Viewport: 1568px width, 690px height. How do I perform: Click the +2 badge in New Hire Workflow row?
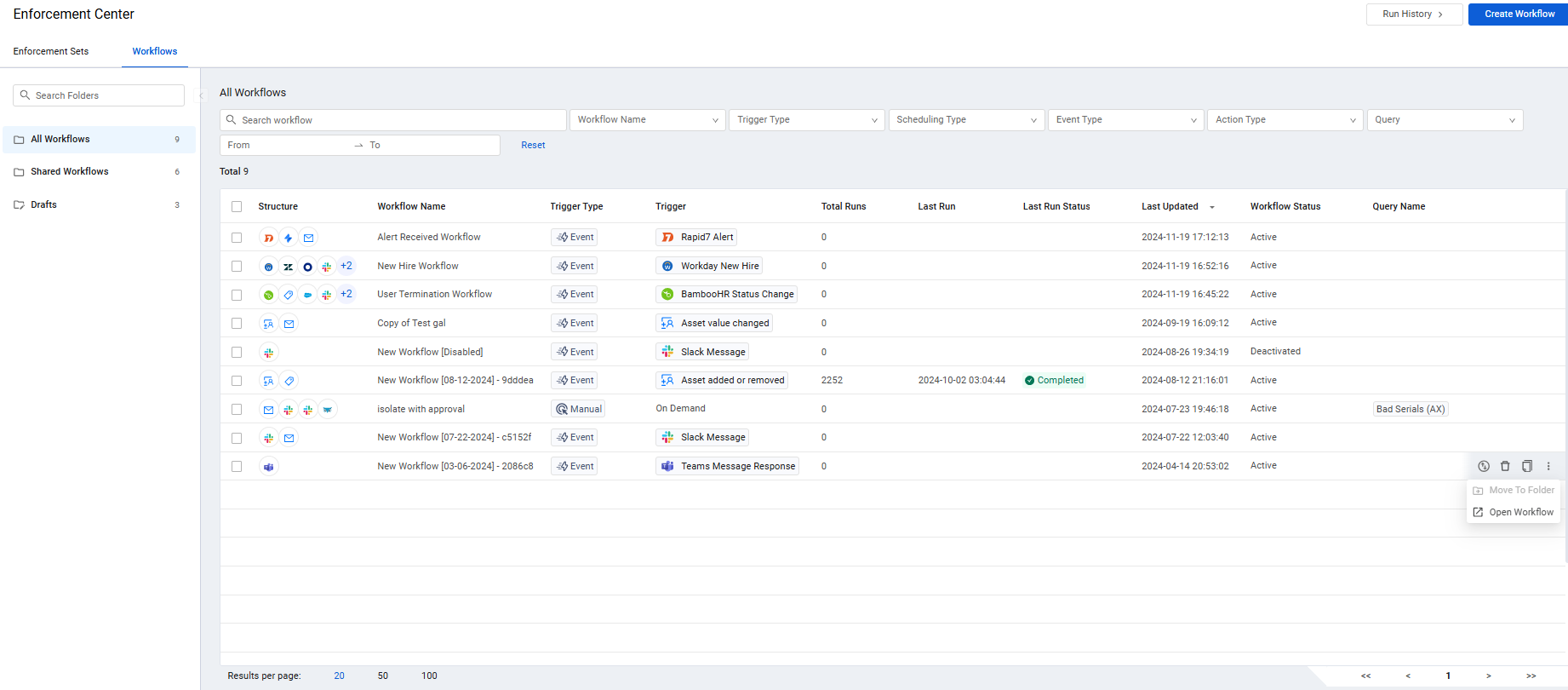(346, 266)
